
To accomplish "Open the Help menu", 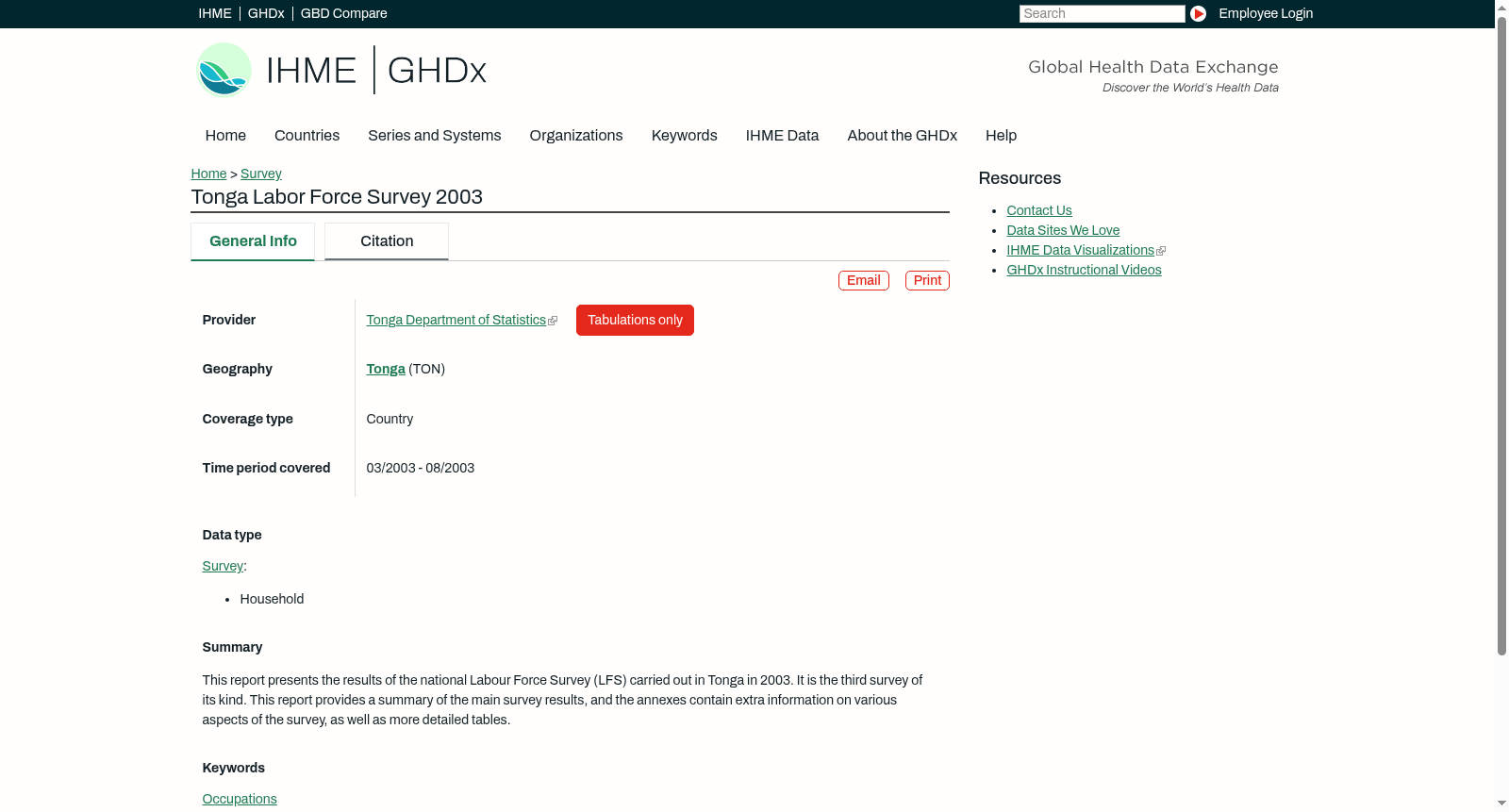I will (x=1001, y=135).
